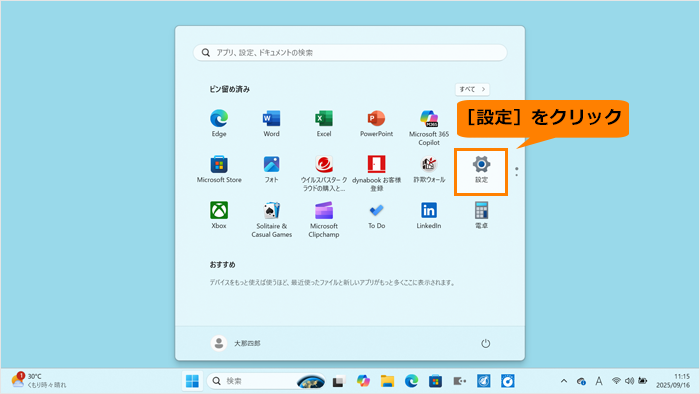Click the battery status tray icon
The image size is (700, 394).
coord(643,381)
